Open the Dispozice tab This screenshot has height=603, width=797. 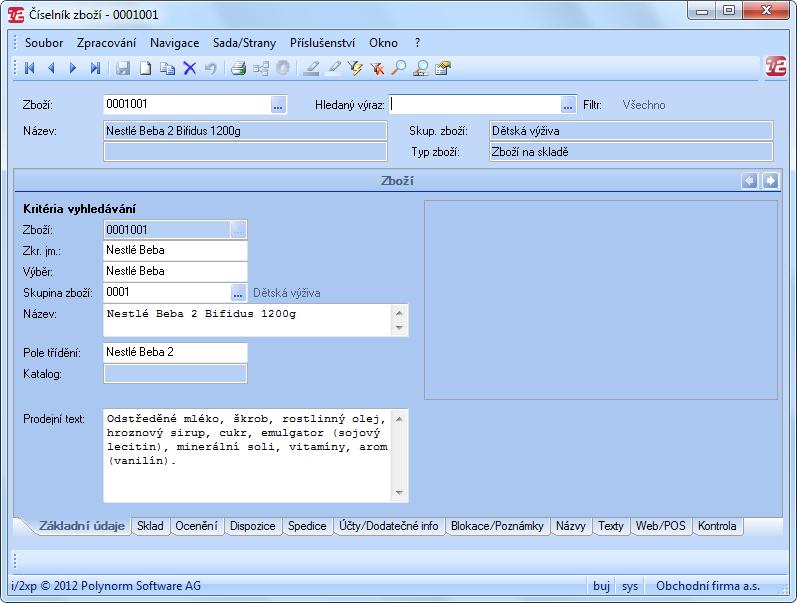(253, 526)
